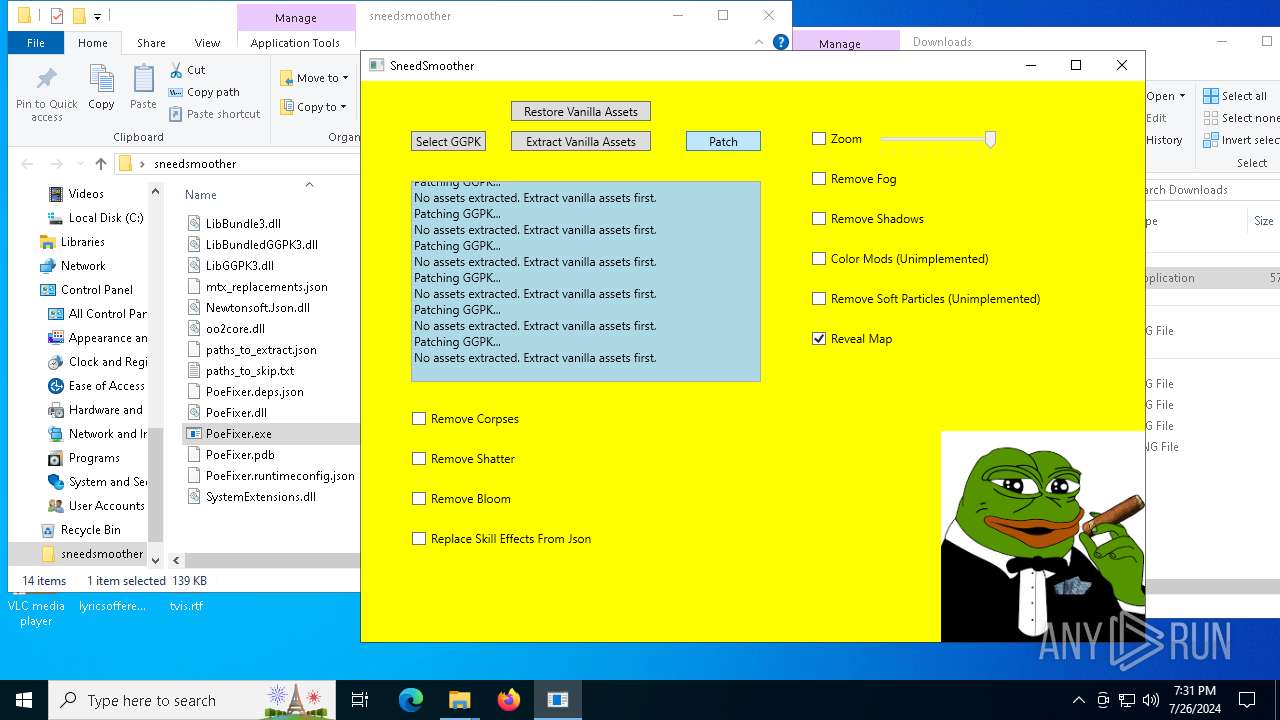Open the Open dropdown in Downloads window

1165,96
